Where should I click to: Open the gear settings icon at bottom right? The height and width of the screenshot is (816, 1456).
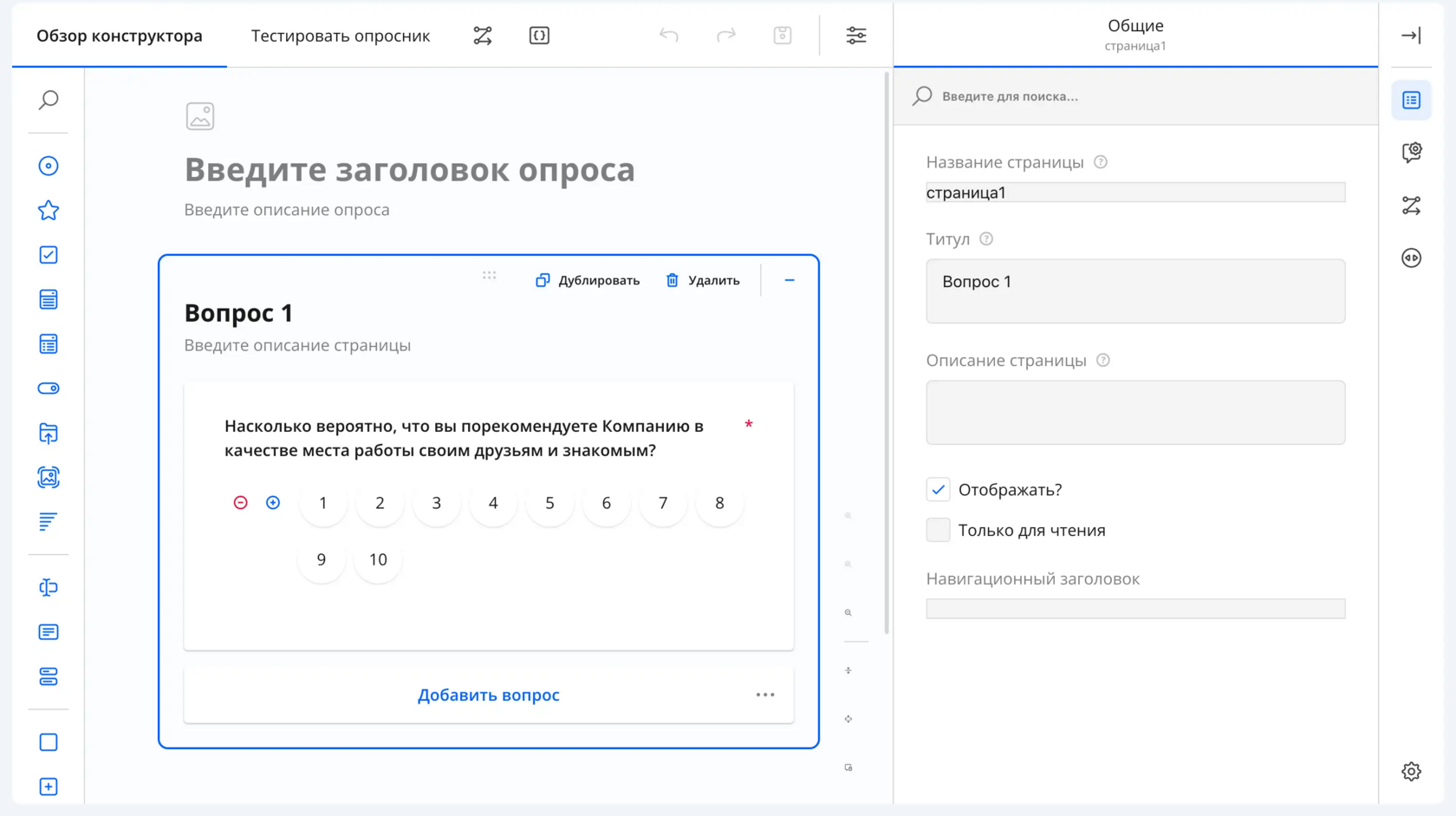pyautogui.click(x=1412, y=771)
